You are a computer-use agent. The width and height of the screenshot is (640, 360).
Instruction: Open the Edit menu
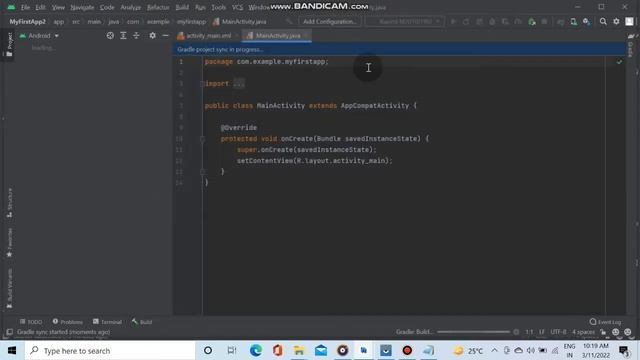click(x=40, y=7)
